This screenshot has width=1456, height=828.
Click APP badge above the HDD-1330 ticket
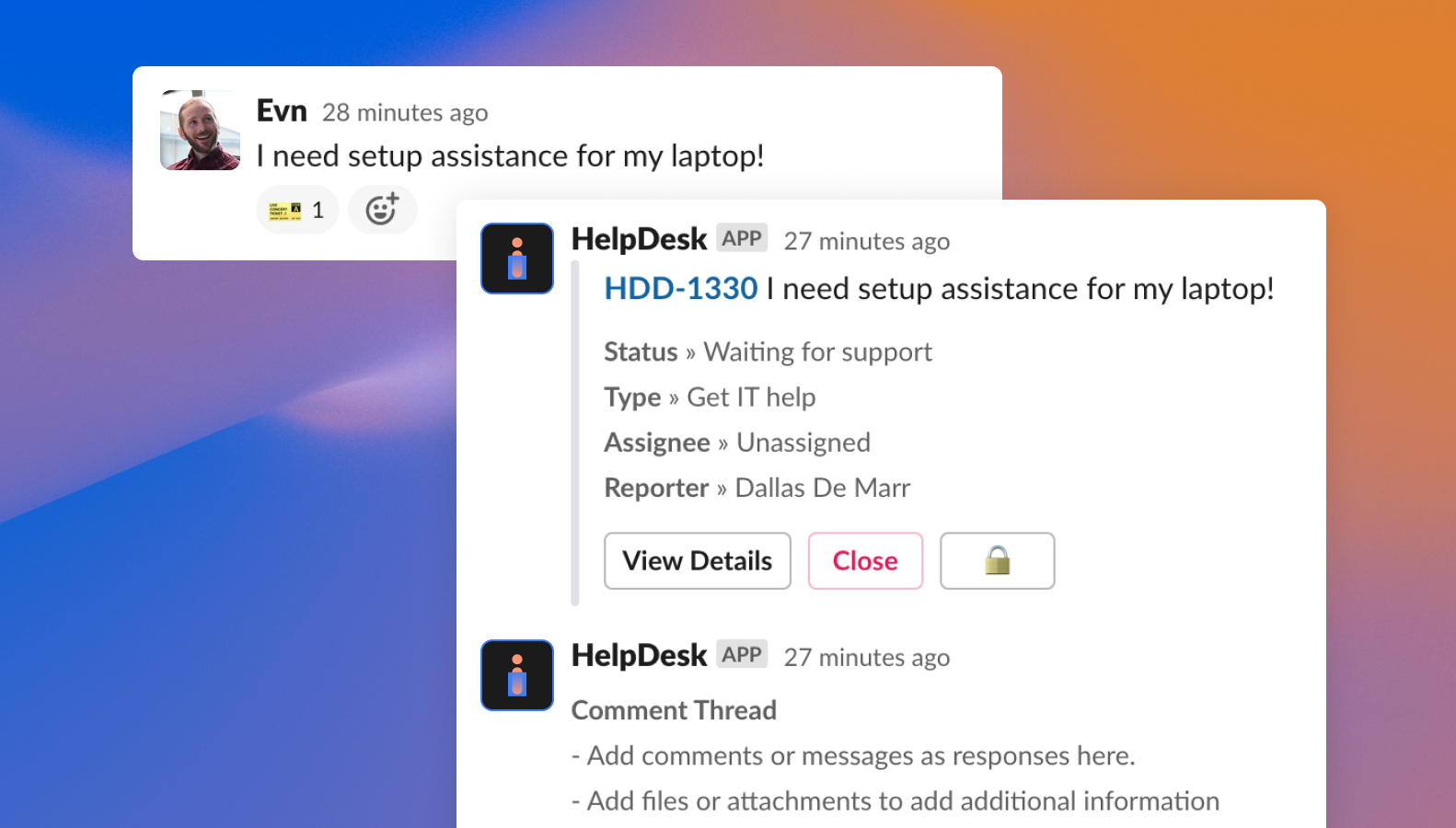tap(742, 238)
